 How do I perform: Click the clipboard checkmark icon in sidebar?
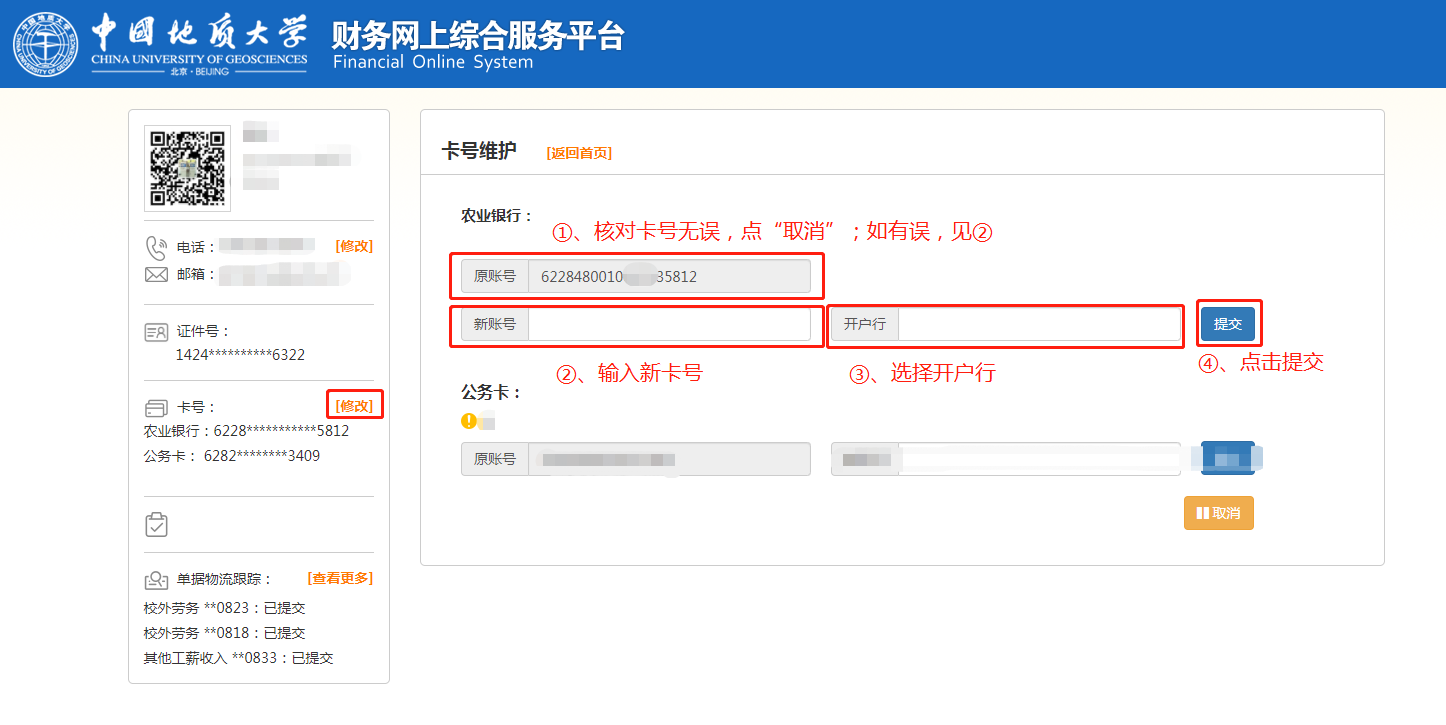(156, 524)
